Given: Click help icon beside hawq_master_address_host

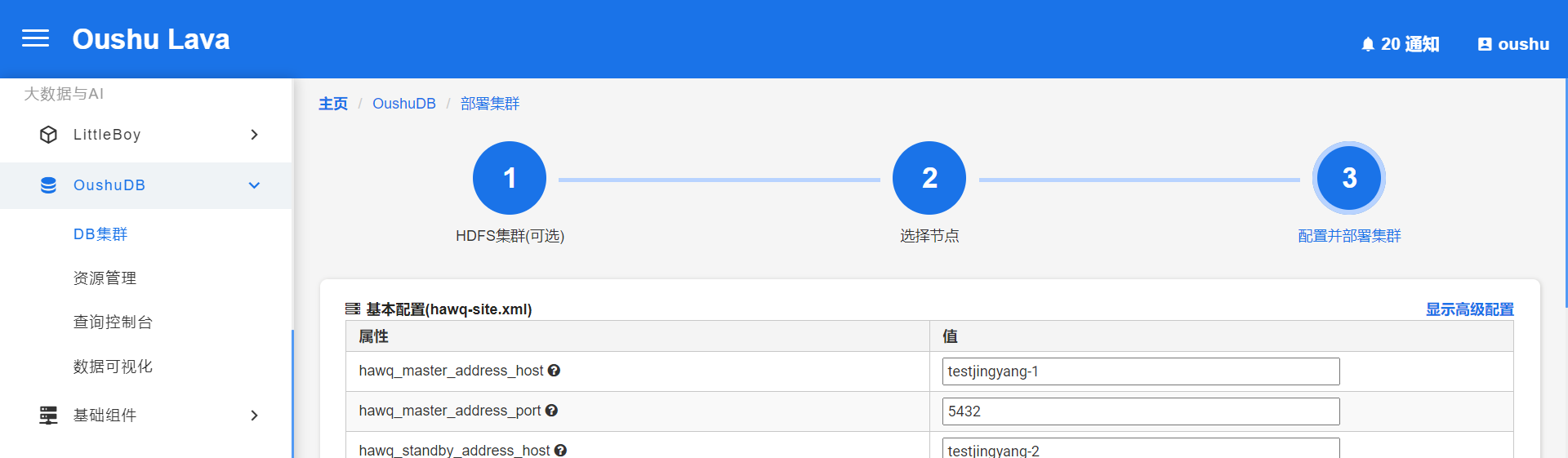Looking at the screenshot, I should [554, 371].
